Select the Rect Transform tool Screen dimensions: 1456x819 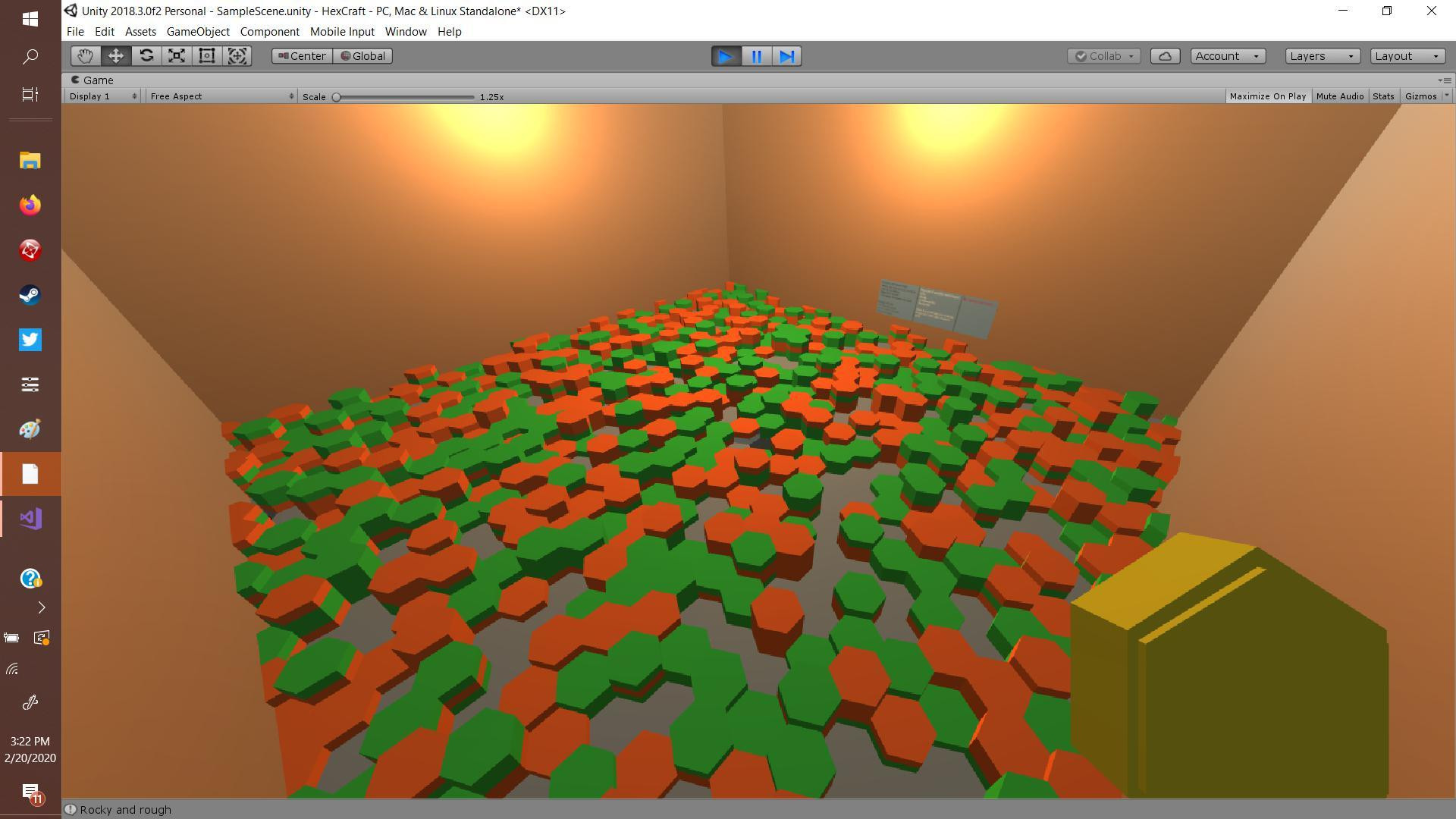pos(207,56)
